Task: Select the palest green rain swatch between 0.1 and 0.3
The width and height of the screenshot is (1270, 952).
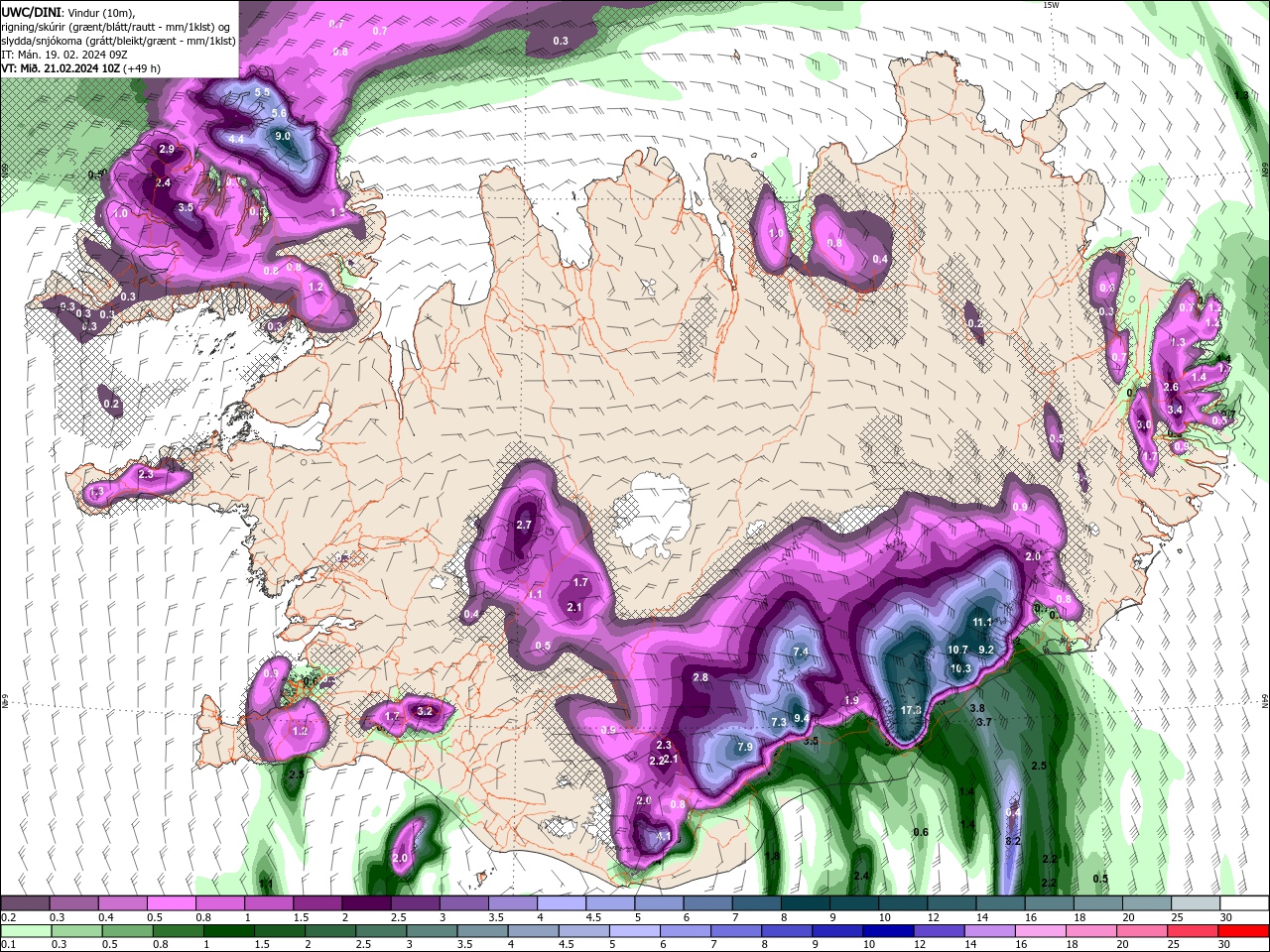Action: (25, 931)
